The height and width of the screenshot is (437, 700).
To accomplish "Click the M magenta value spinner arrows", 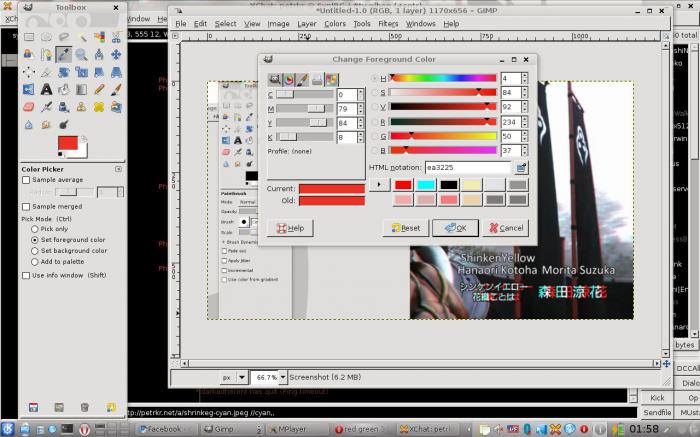I will (x=361, y=109).
